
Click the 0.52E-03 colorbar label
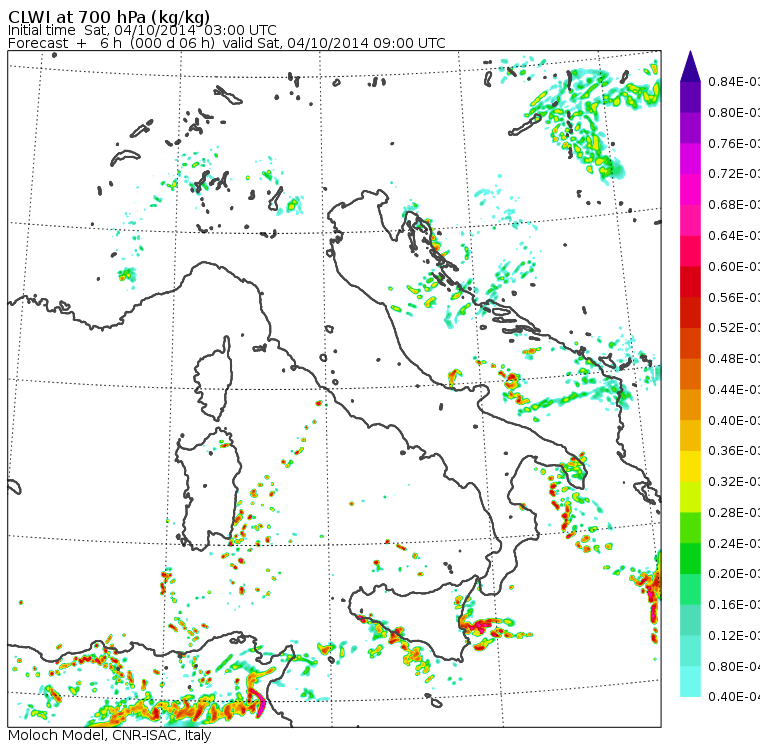coord(734,328)
